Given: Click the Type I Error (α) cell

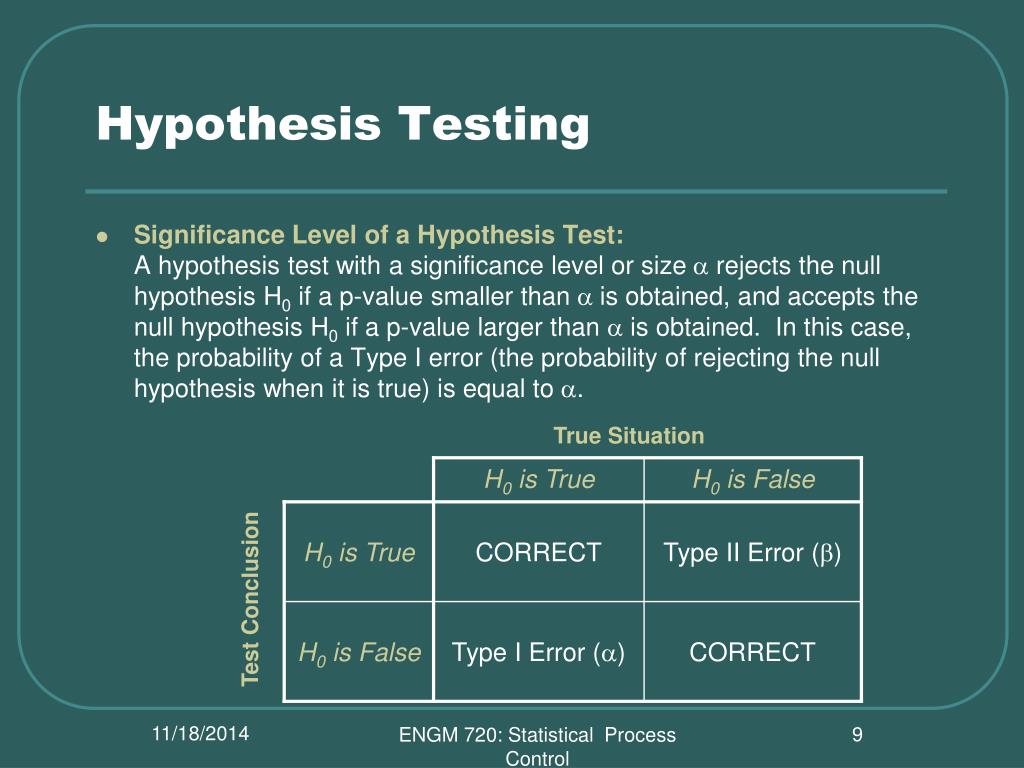Looking at the screenshot, I should (538, 653).
